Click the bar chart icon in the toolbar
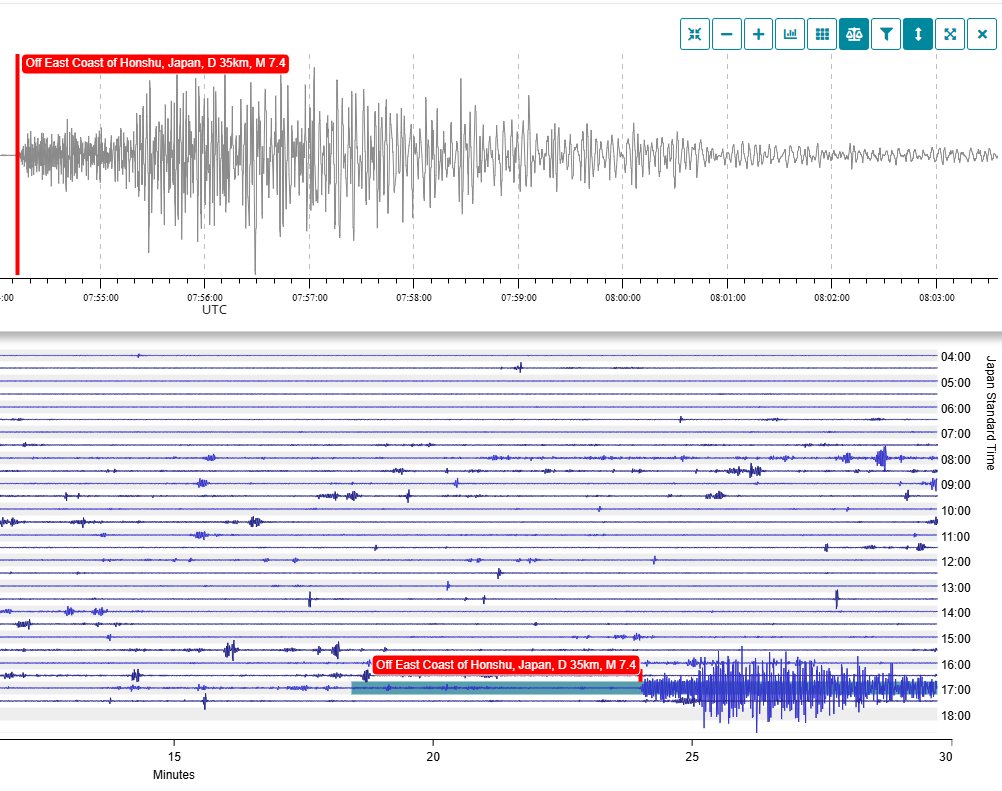The image size is (1002, 791). (790, 34)
